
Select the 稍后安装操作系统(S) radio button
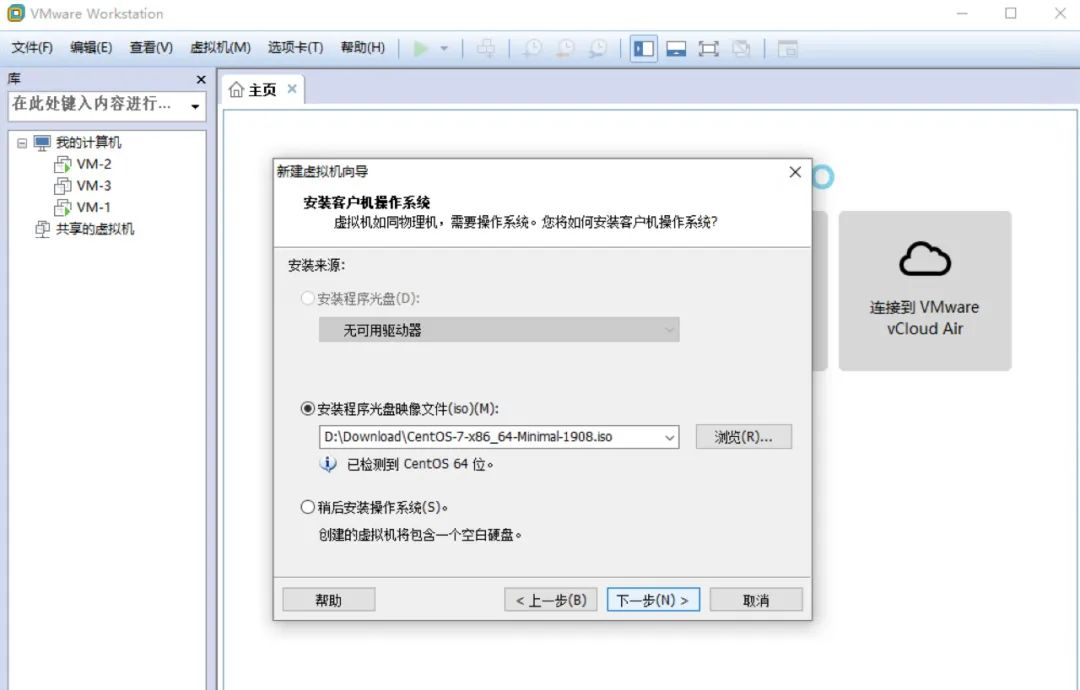click(x=308, y=508)
